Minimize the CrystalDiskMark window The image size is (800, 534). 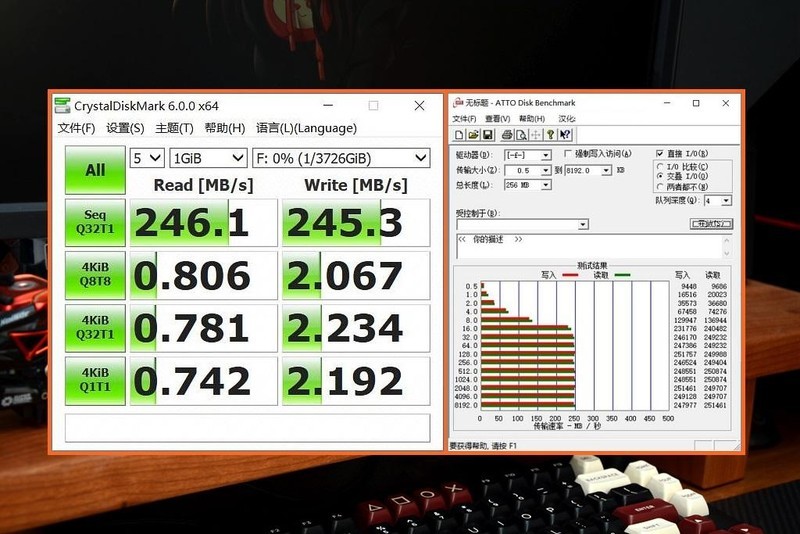(x=328, y=106)
